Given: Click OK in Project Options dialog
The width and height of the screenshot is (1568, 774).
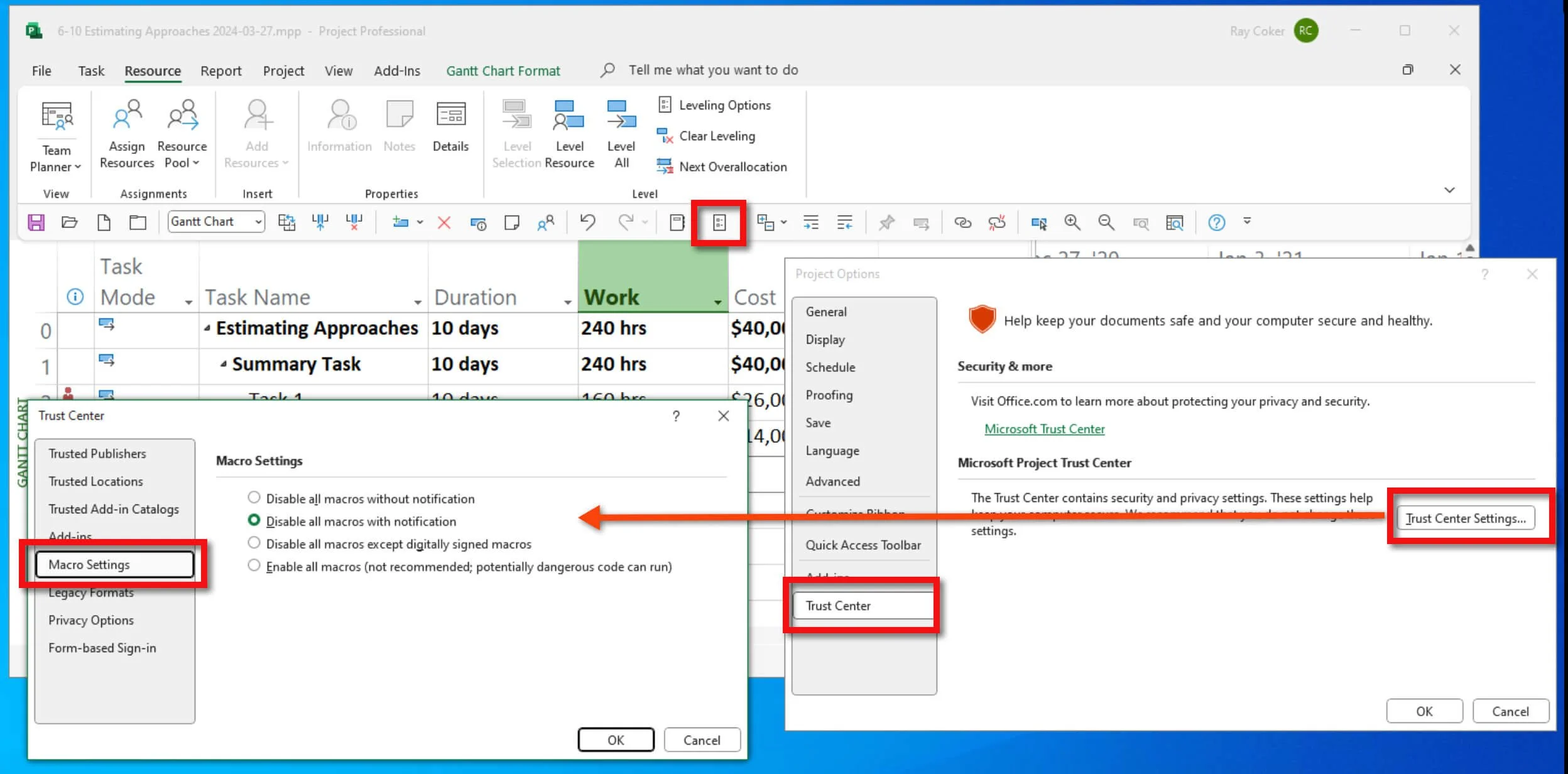Looking at the screenshot, I should pos(1424,711).
